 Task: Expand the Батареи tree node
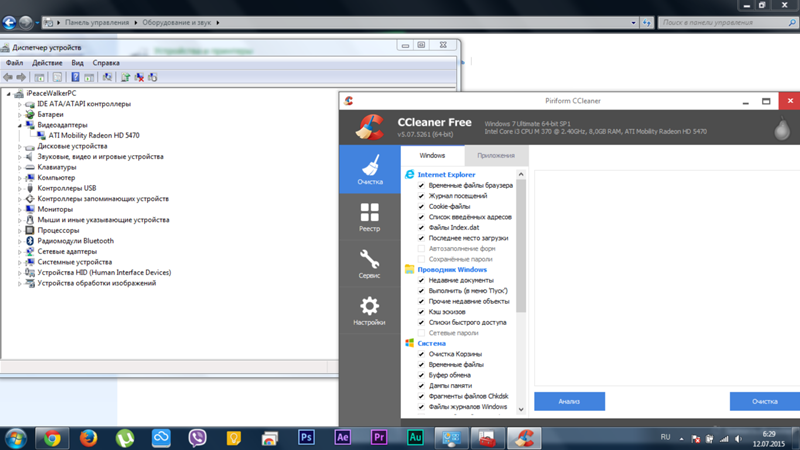click(x=20, y=115)
